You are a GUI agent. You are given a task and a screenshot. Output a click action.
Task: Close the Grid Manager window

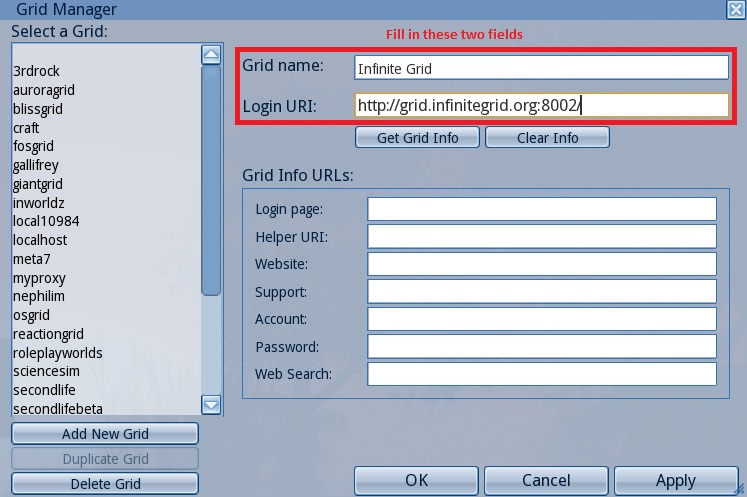(x=735, y=9)
